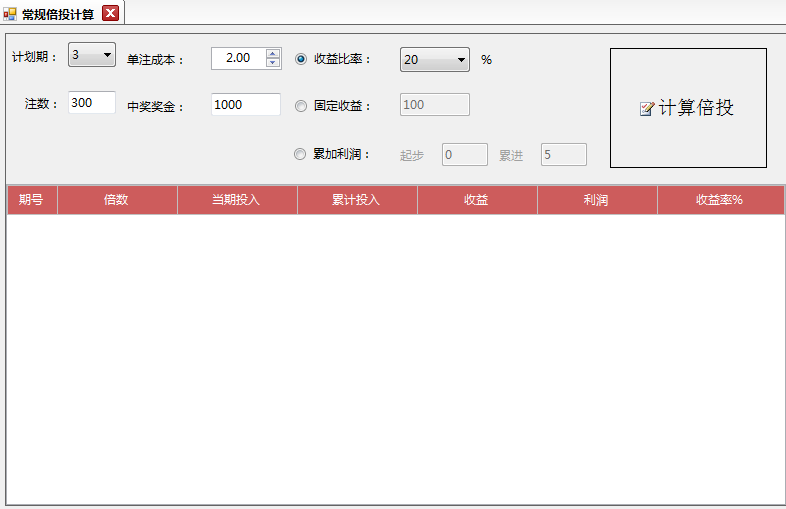
Task: Click the app icon beside 常规倍投计算 tab
Action: point(10,14)
